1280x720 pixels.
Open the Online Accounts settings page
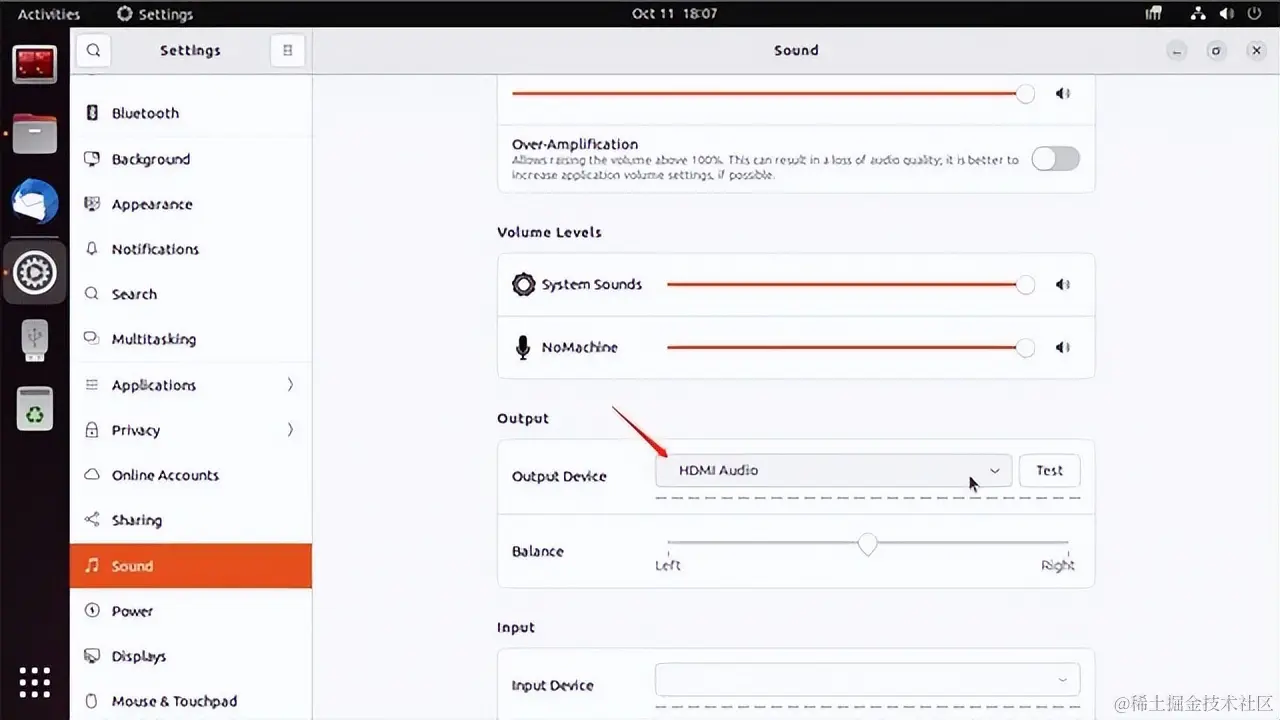point(191,475)
